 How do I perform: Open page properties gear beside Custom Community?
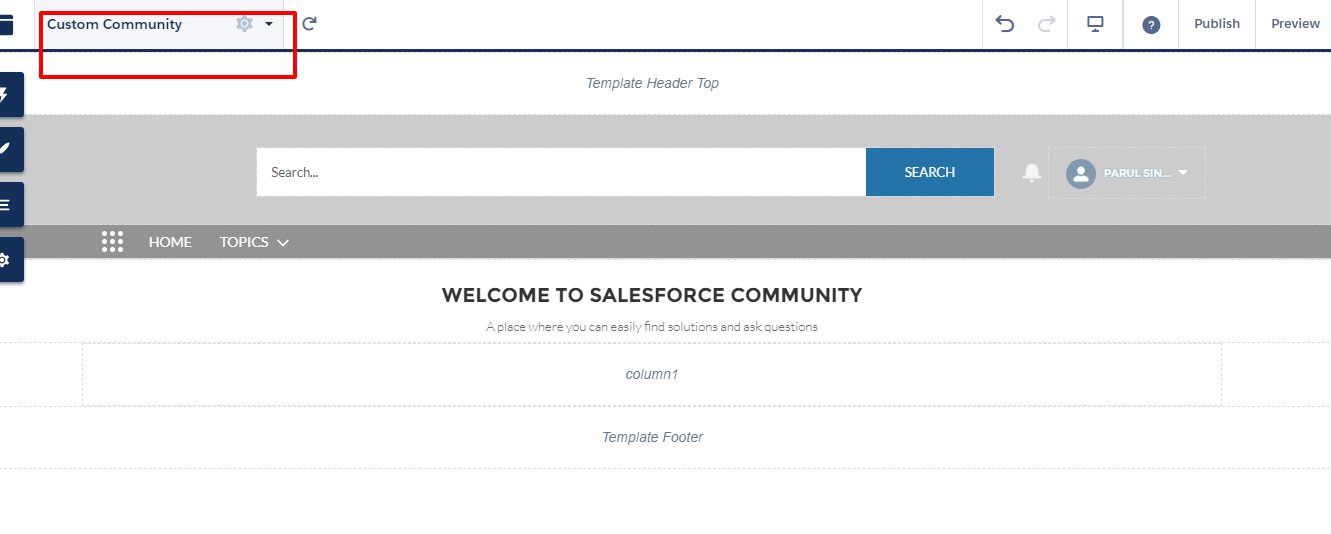click(244, 24)
